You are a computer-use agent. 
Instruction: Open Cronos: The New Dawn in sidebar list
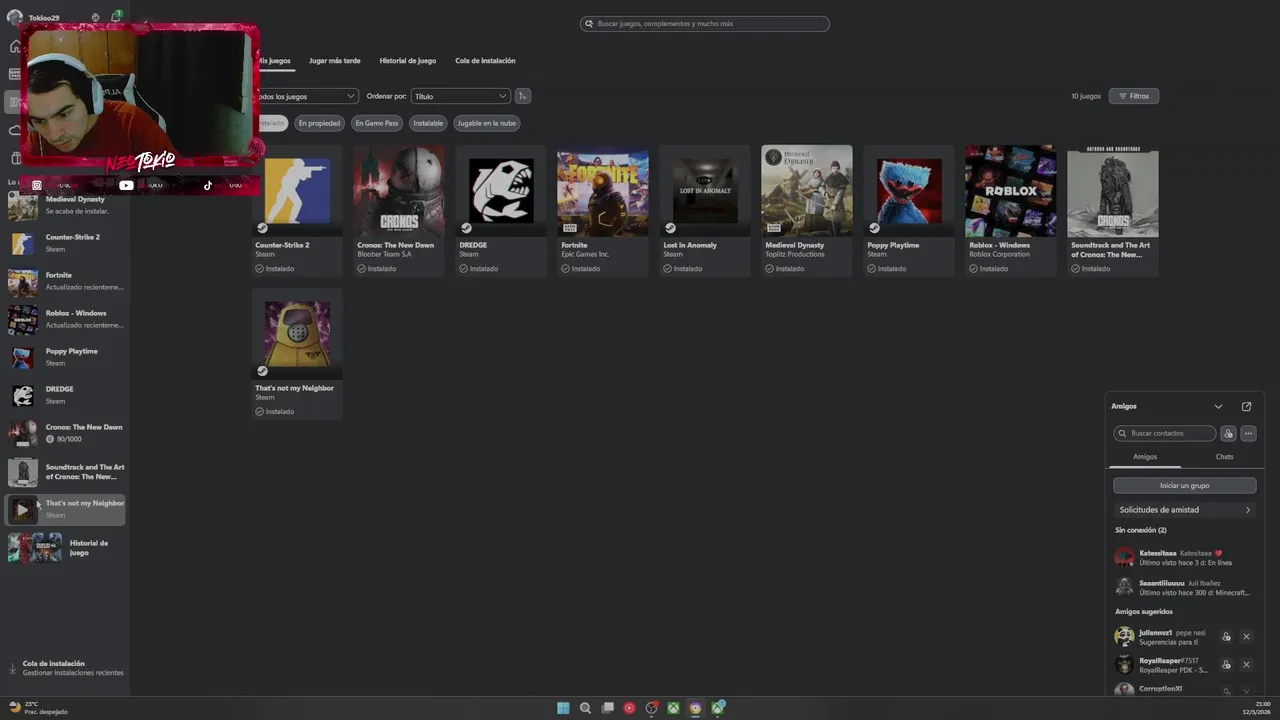click(x=66, y=433)
